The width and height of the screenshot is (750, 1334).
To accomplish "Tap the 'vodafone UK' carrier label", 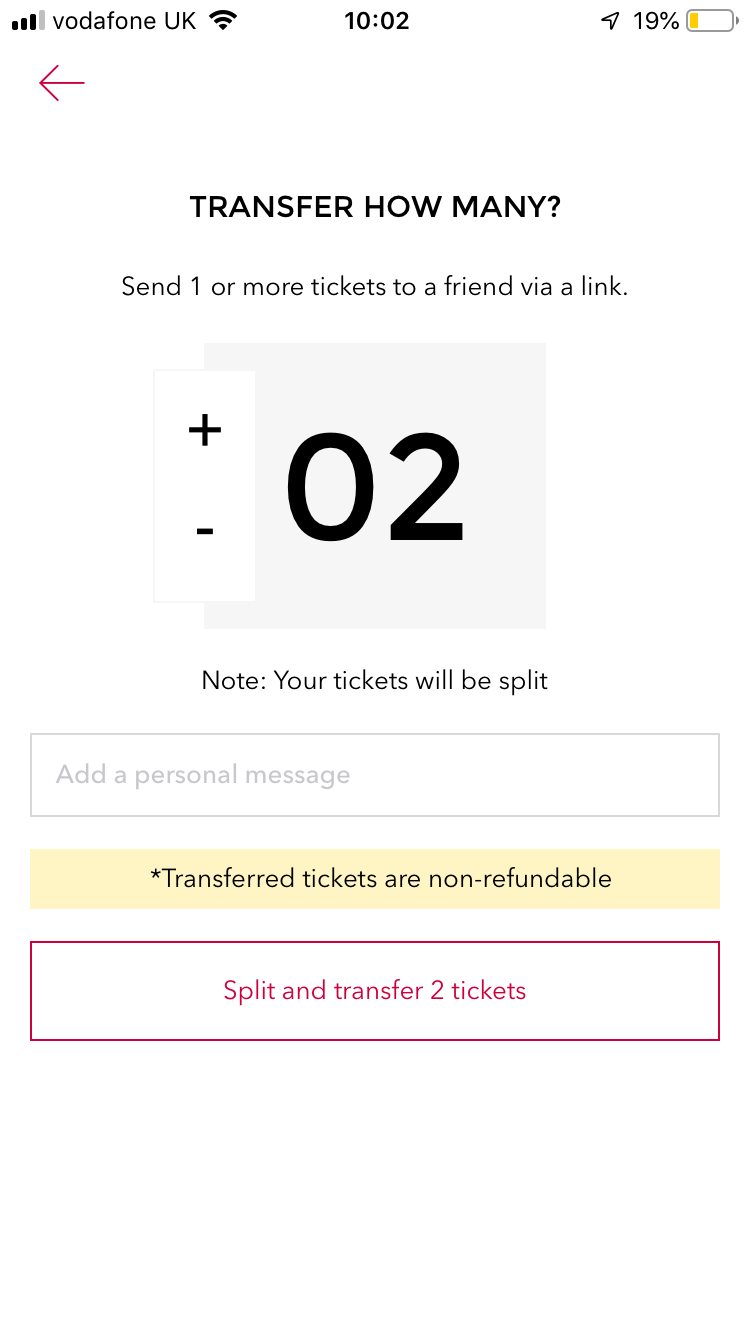I will click(x=124, y=21).
